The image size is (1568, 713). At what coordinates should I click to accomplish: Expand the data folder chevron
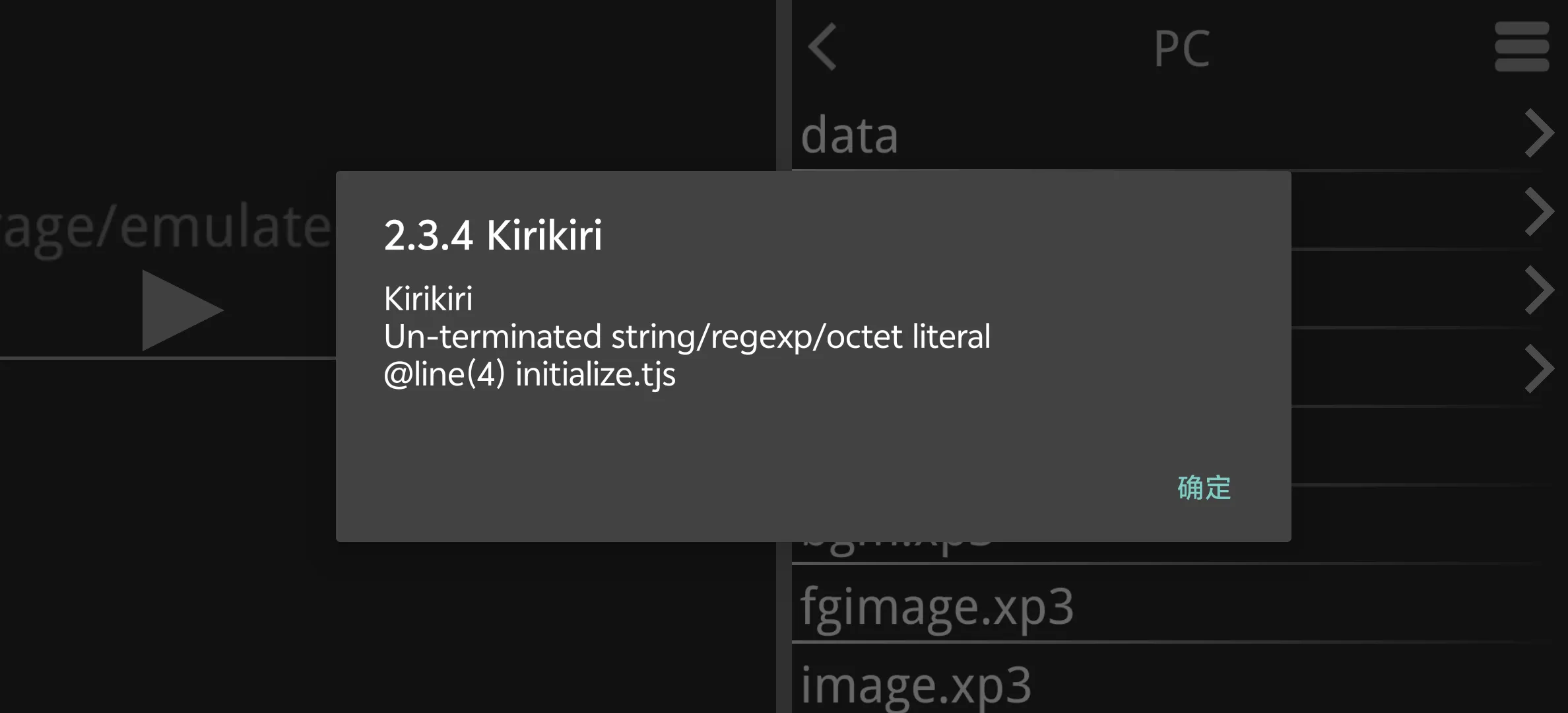pyautogui.click(x=1539, y=134)
